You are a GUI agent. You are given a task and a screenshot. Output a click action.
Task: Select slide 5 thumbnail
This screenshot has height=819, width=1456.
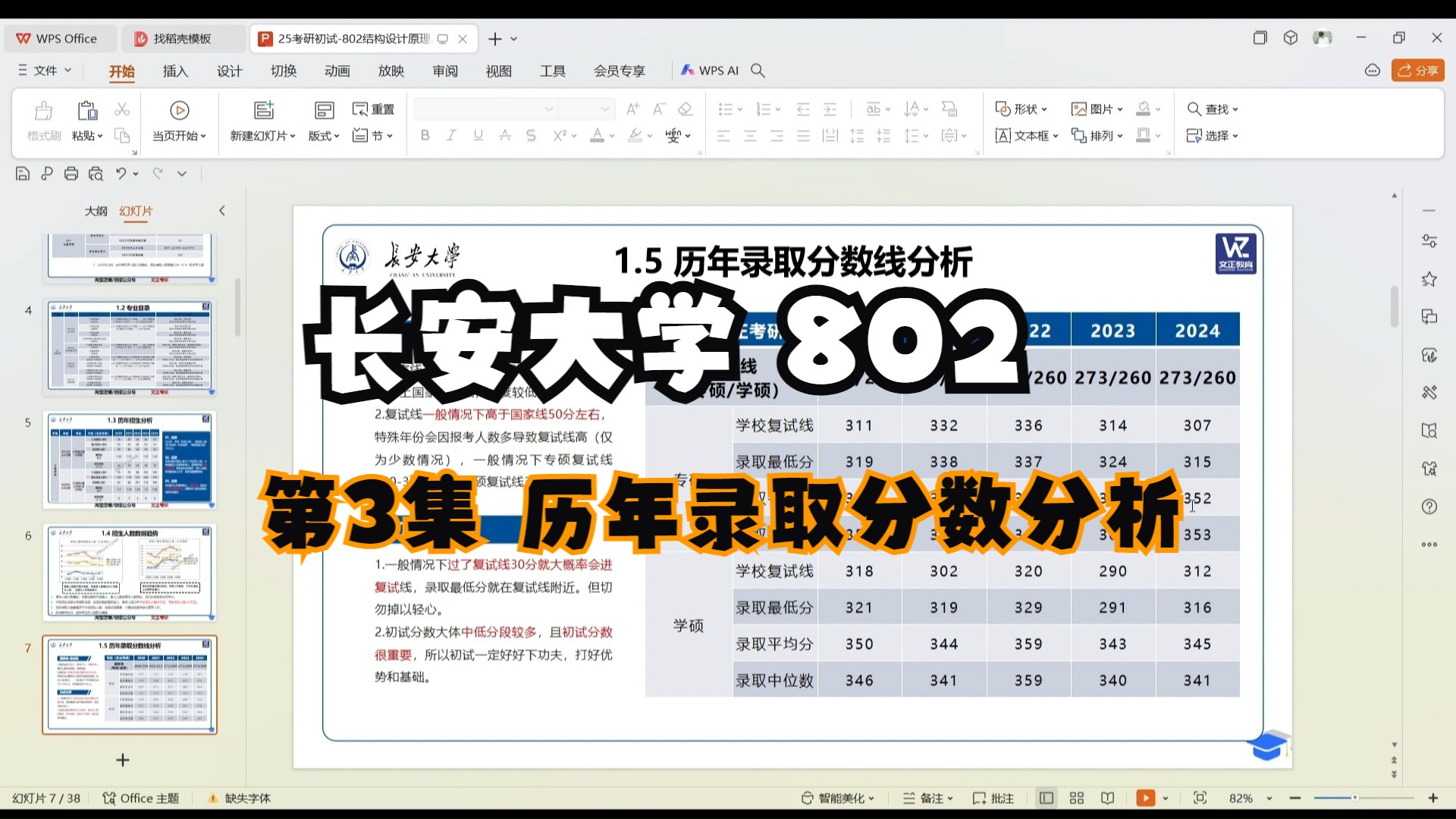click(x=130, y=460)
